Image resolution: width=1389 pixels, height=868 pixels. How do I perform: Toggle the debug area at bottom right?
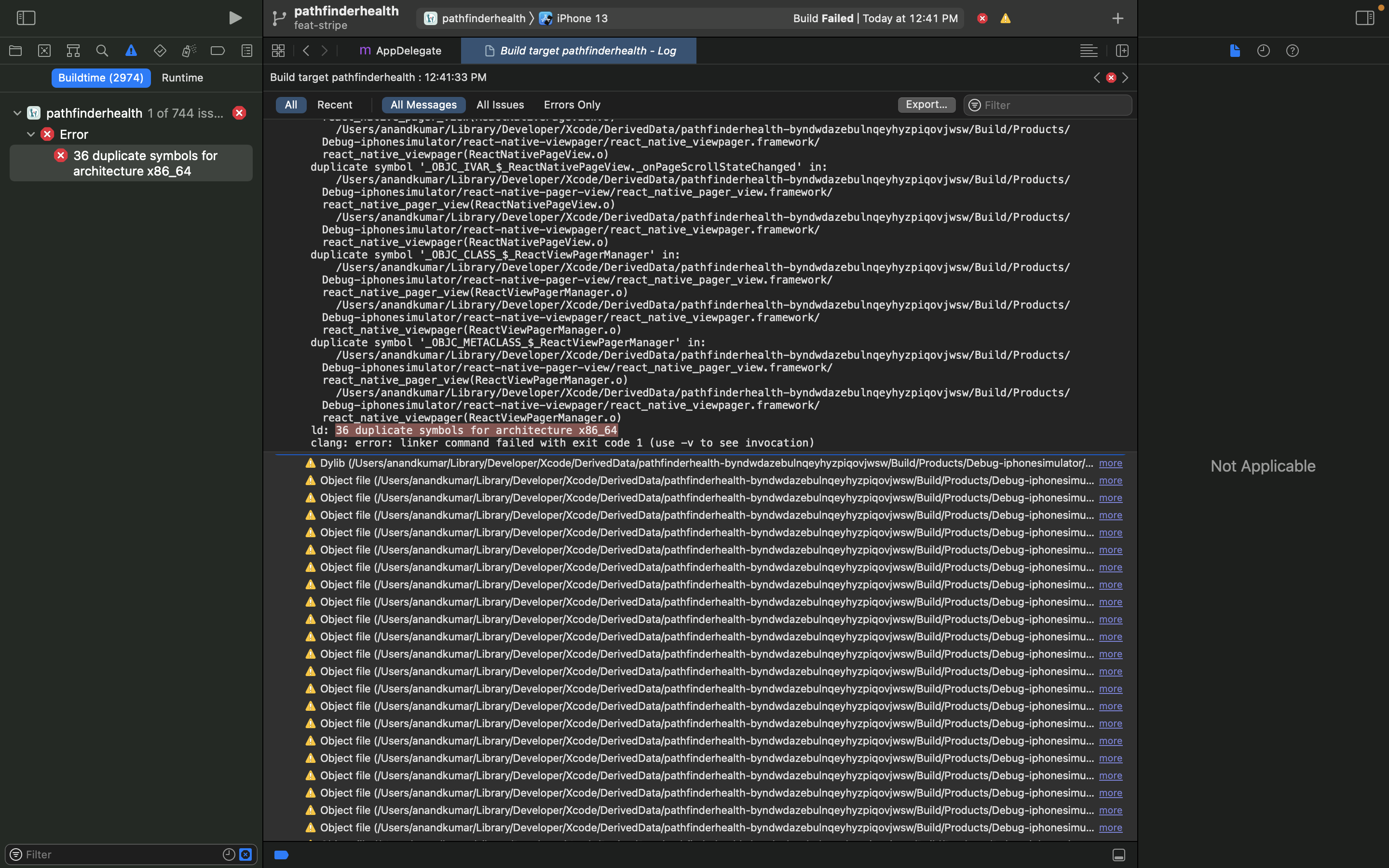[x=1118, y=855]
